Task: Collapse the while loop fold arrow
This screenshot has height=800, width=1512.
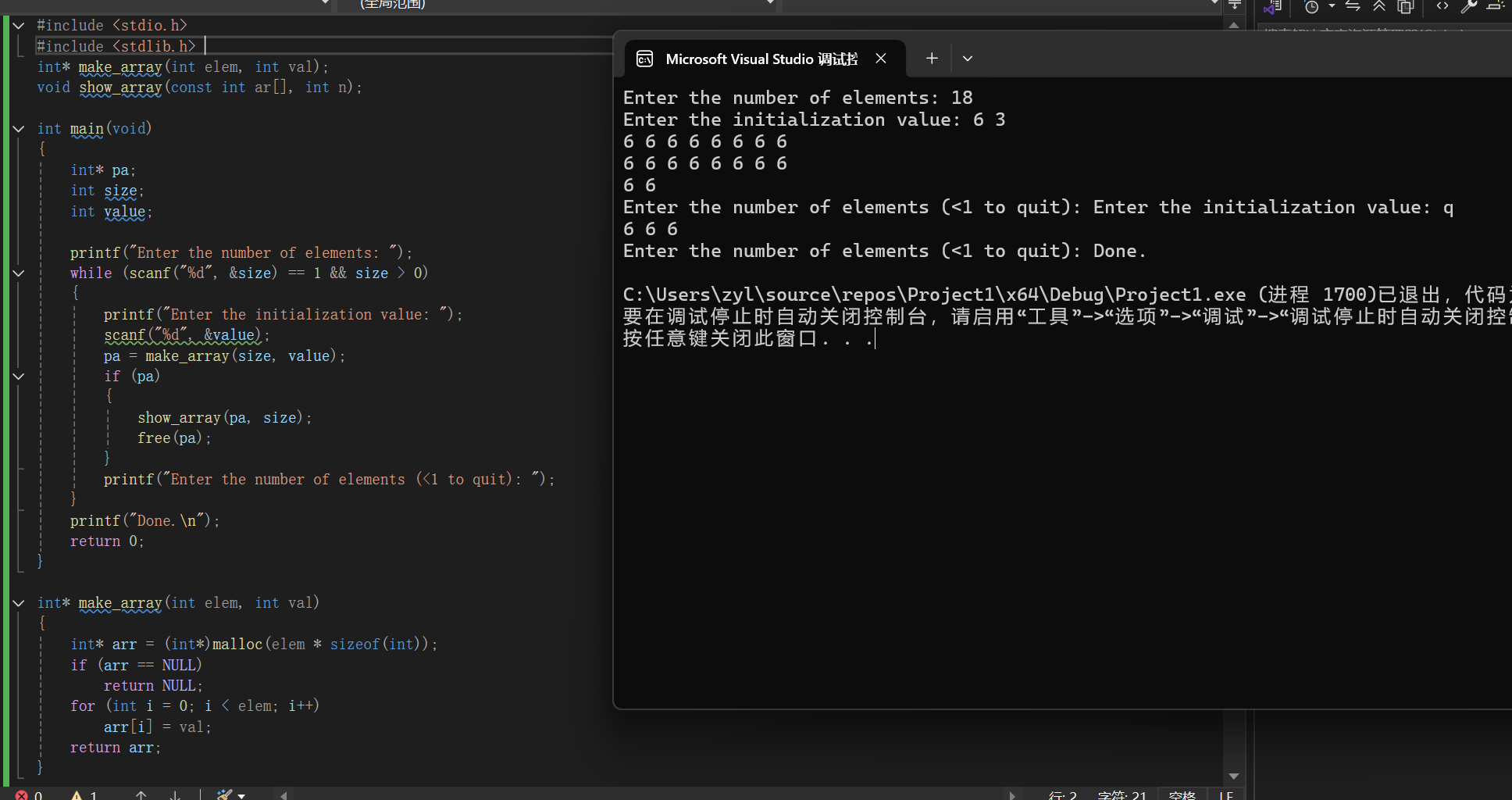Action: (x=19, y=273)
